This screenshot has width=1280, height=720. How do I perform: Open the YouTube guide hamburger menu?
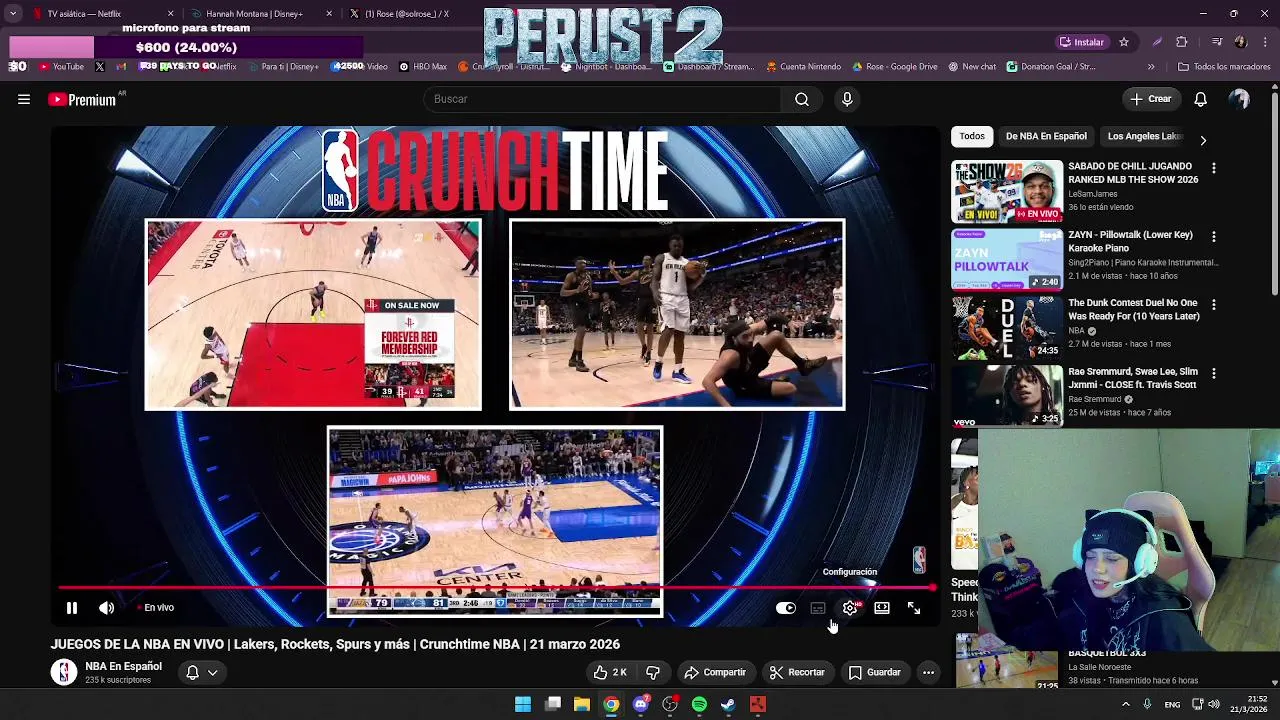pos(24,99)
